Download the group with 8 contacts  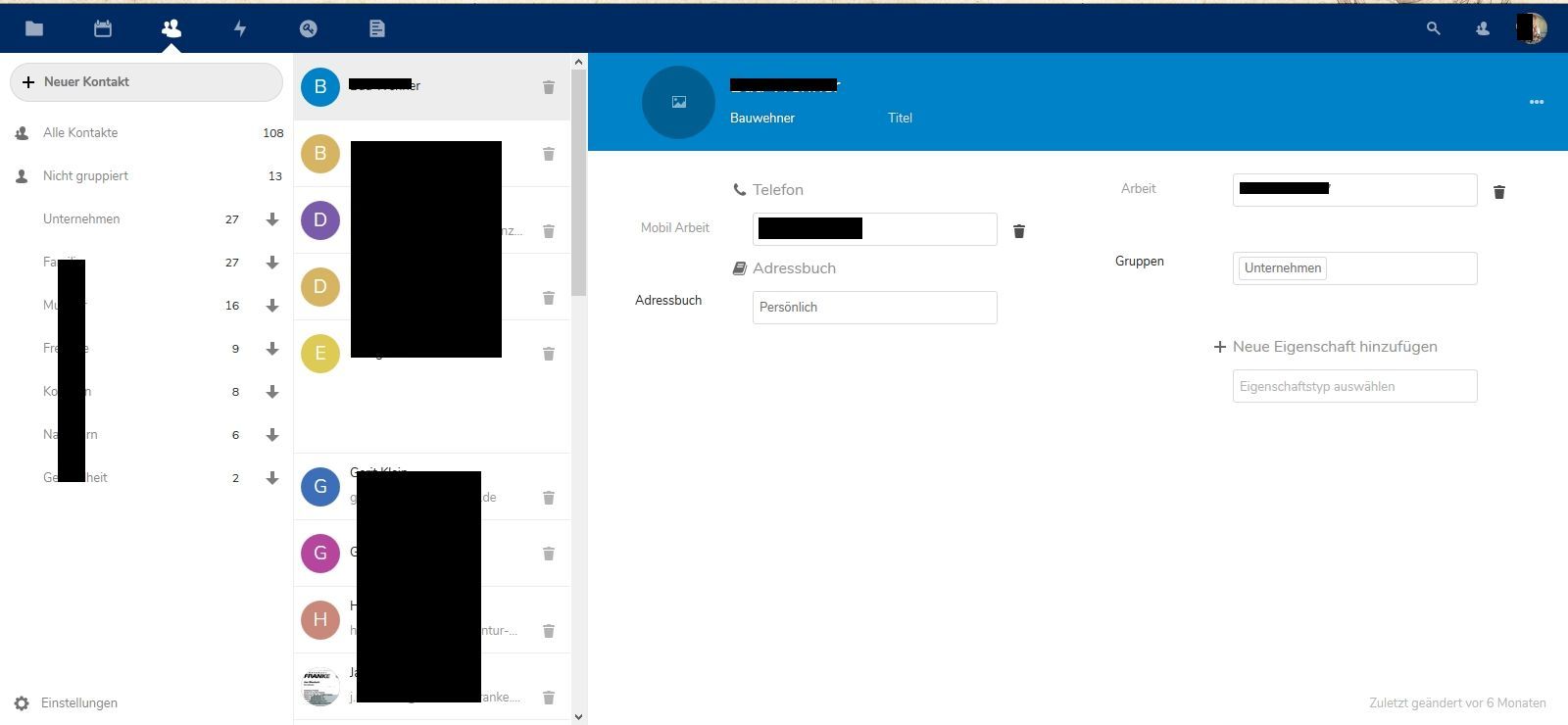[x=272, y=392]
